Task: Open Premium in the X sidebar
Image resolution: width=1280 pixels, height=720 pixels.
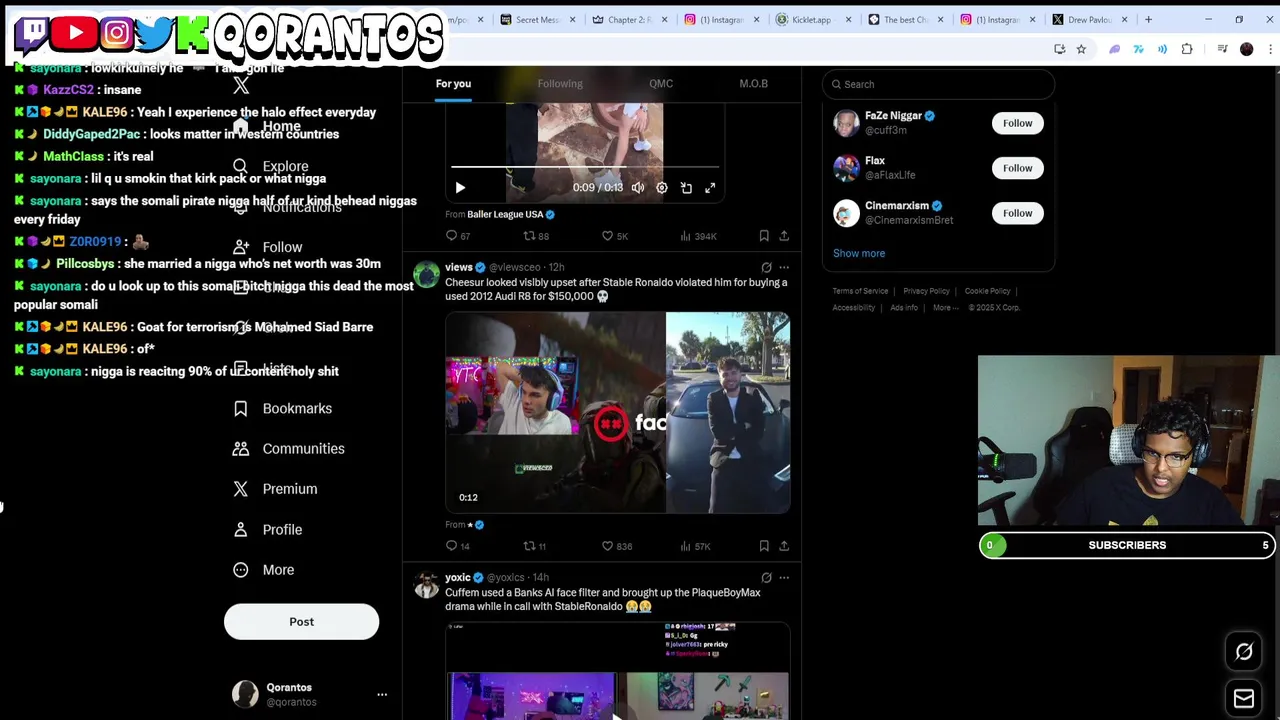Action: tap(275, 489)
